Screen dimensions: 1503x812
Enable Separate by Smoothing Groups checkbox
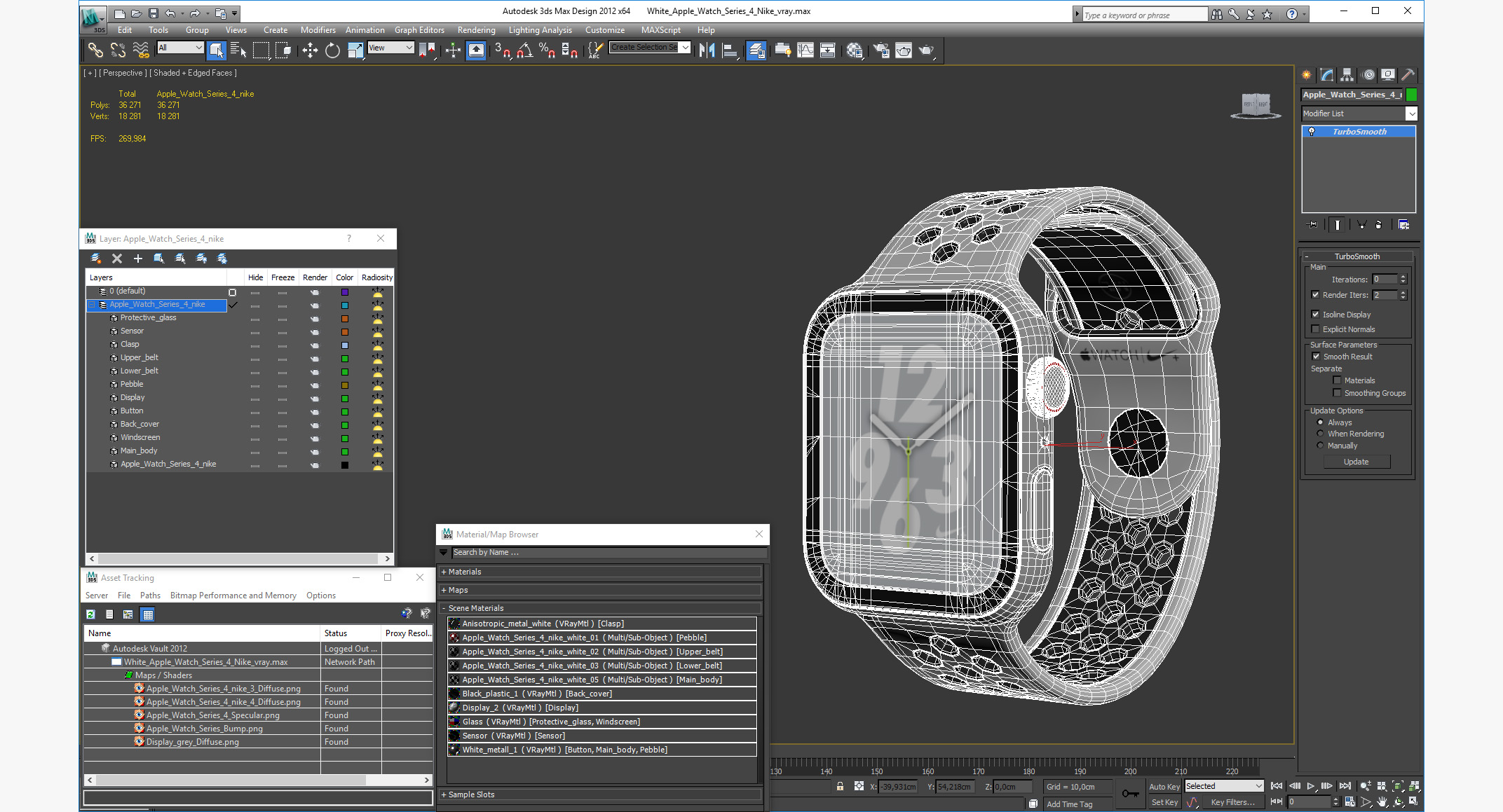1337,393
